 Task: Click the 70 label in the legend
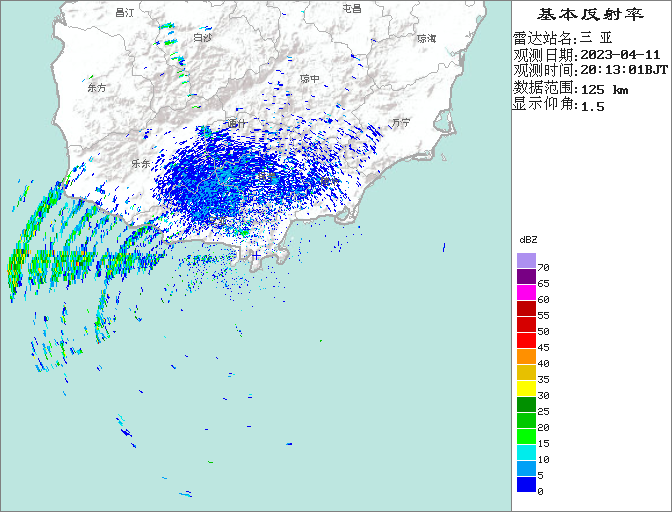pos(543,268)
